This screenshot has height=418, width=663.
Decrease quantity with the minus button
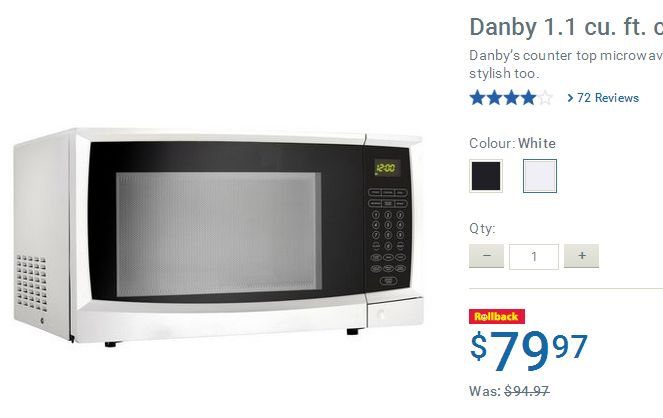486,256
